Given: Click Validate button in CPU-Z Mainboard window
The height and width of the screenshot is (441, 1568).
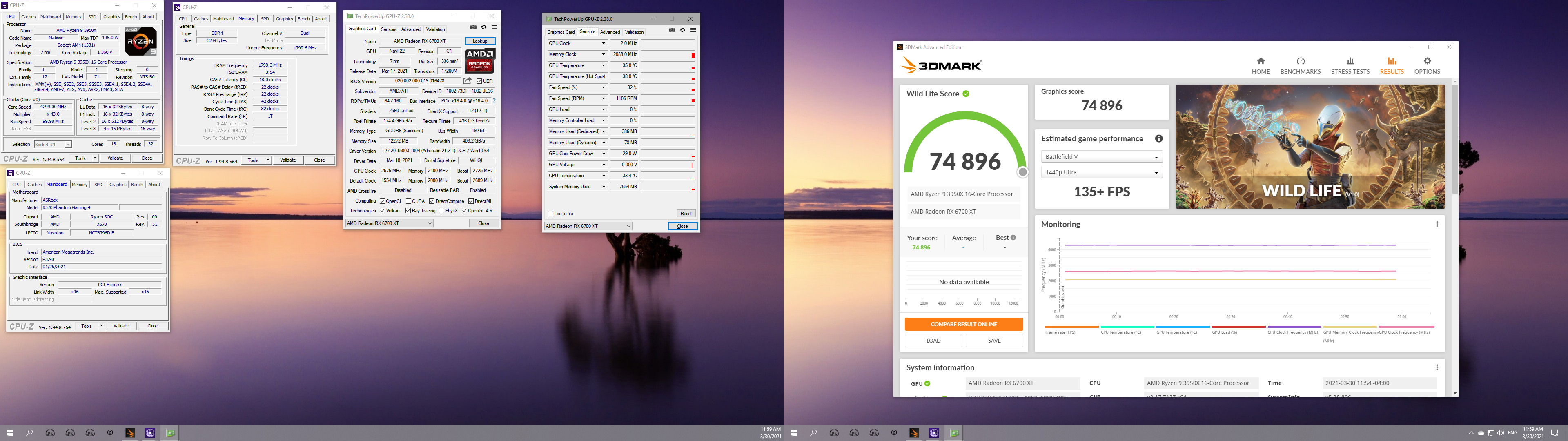Looking at the screenshot, I should pyautogui.click(x=122, y=326).
